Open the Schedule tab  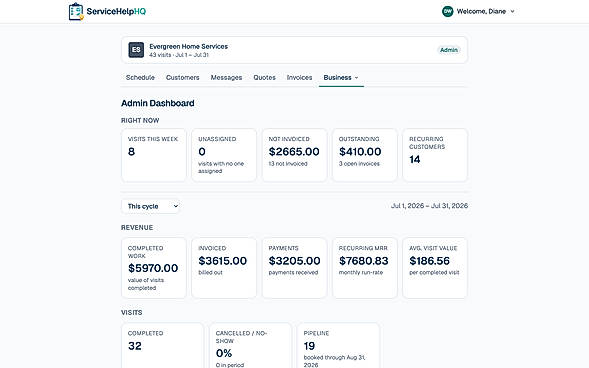[x=140, y=77]
